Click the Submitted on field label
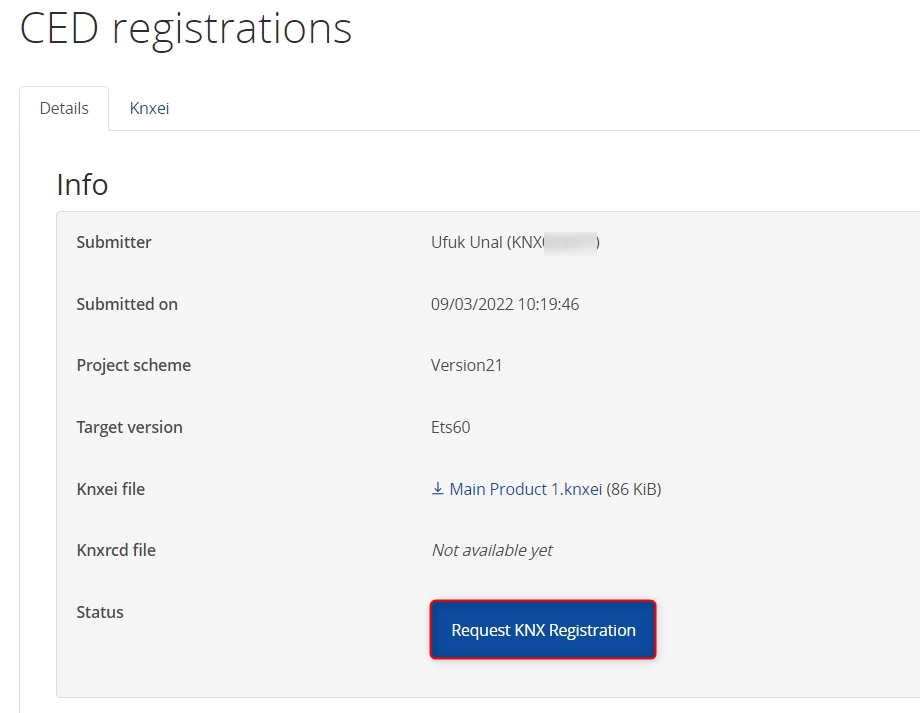920x713 pixels. 127,304
